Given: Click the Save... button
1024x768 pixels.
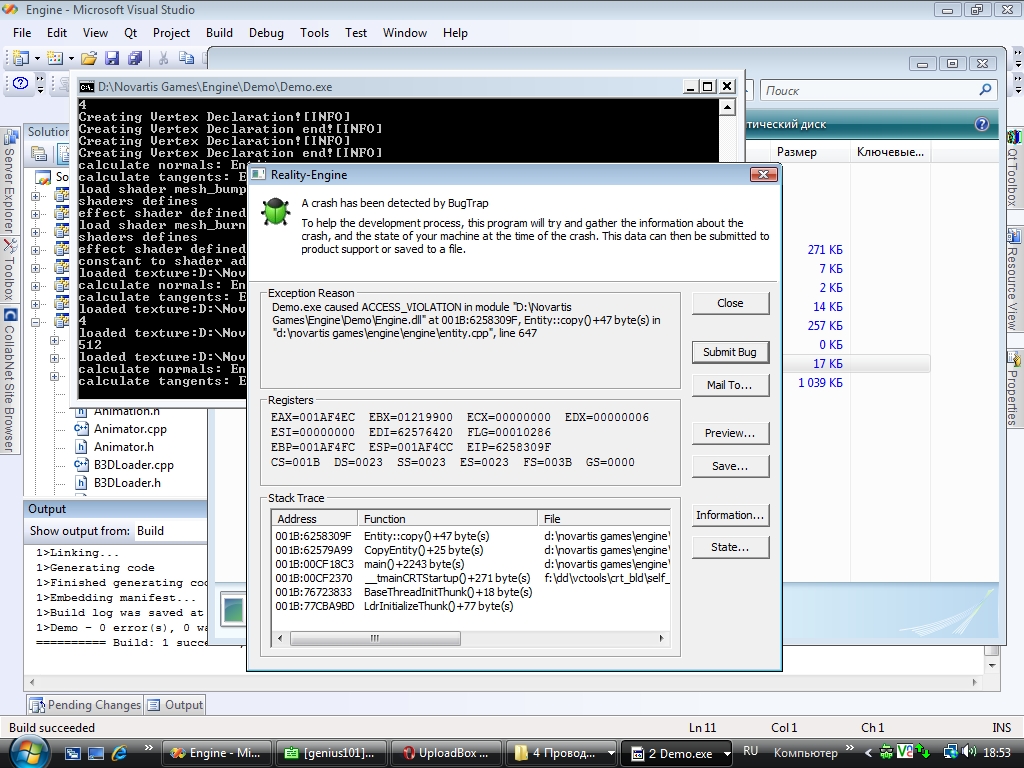Looking at the screenshot, I should point(730,466).
